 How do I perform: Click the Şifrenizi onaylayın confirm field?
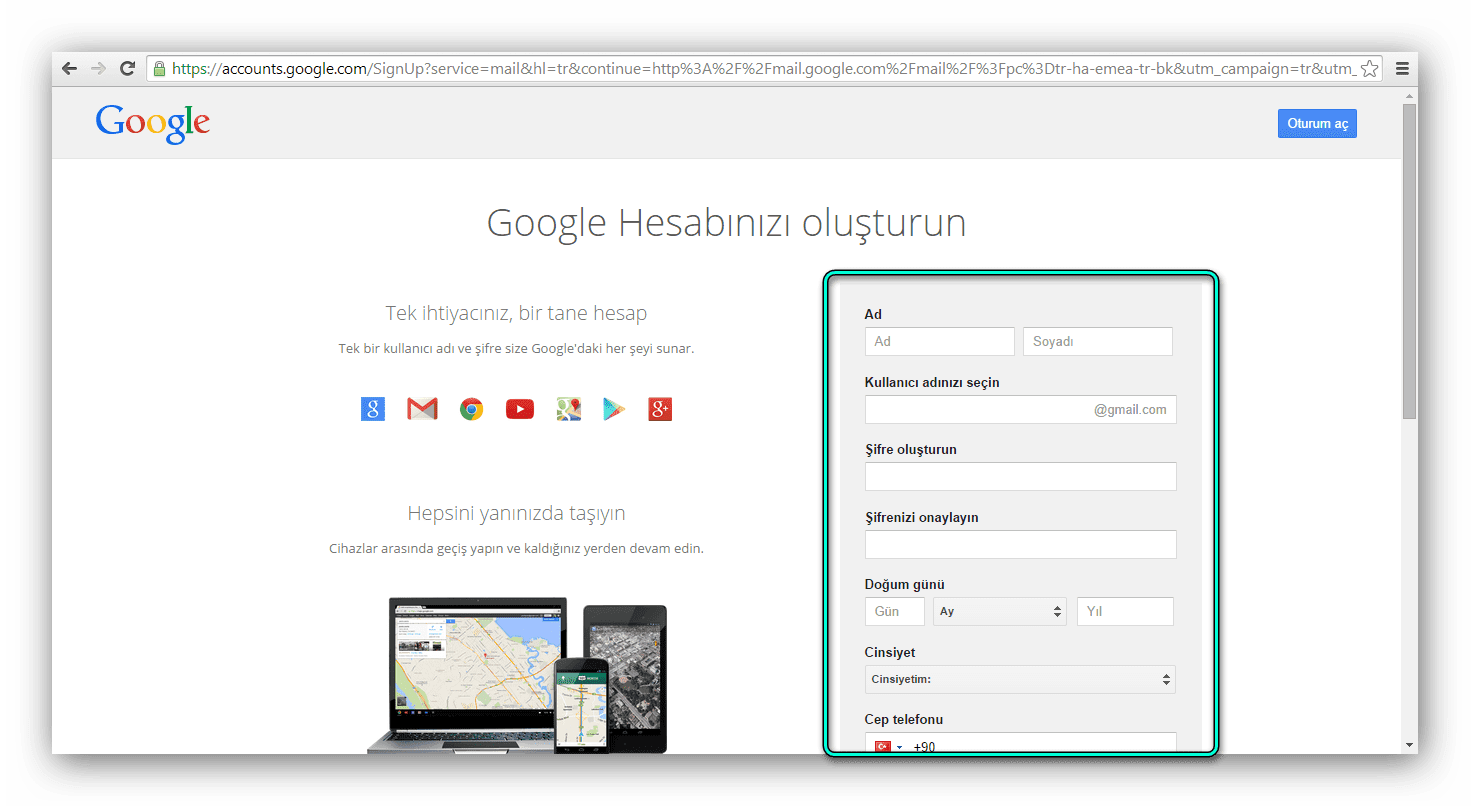click(1020, 544)
